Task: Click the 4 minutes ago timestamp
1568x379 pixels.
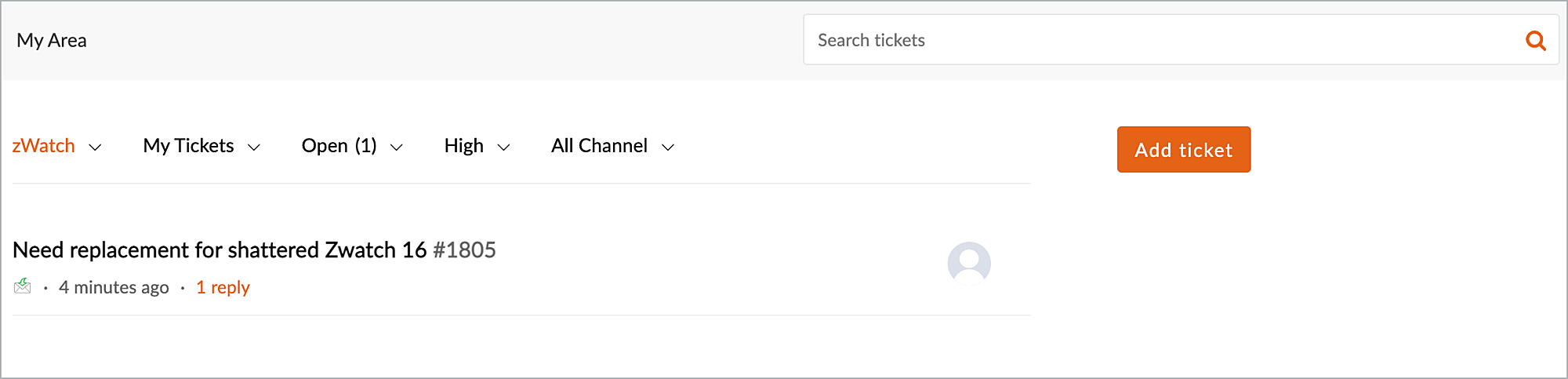Action: 114,287
